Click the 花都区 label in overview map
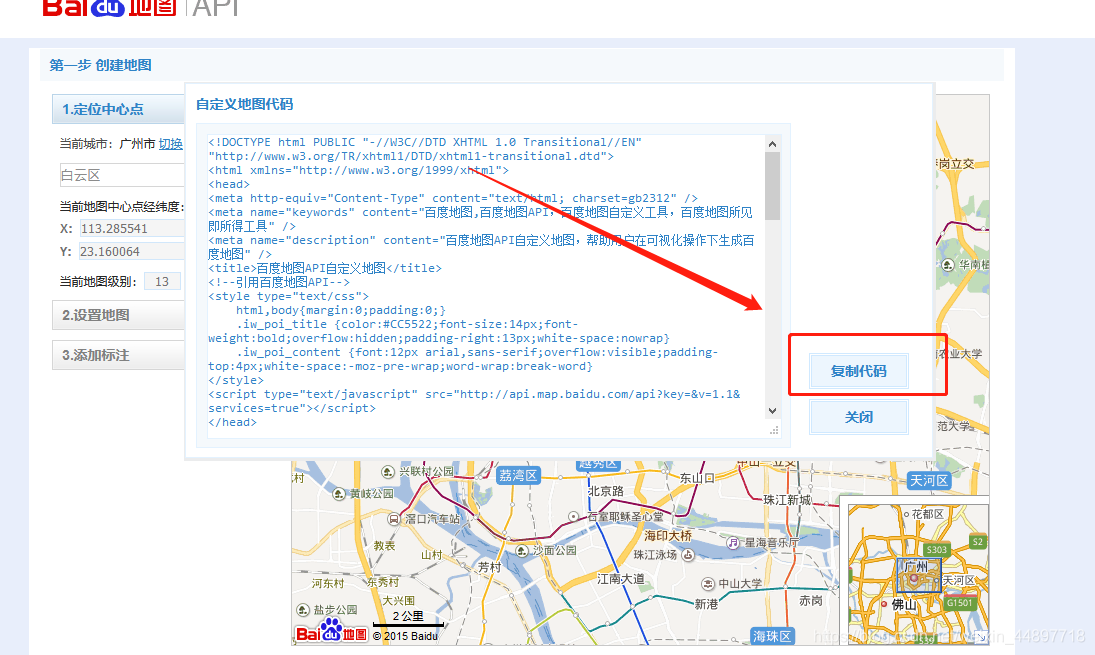 click(x=927, y=514)
